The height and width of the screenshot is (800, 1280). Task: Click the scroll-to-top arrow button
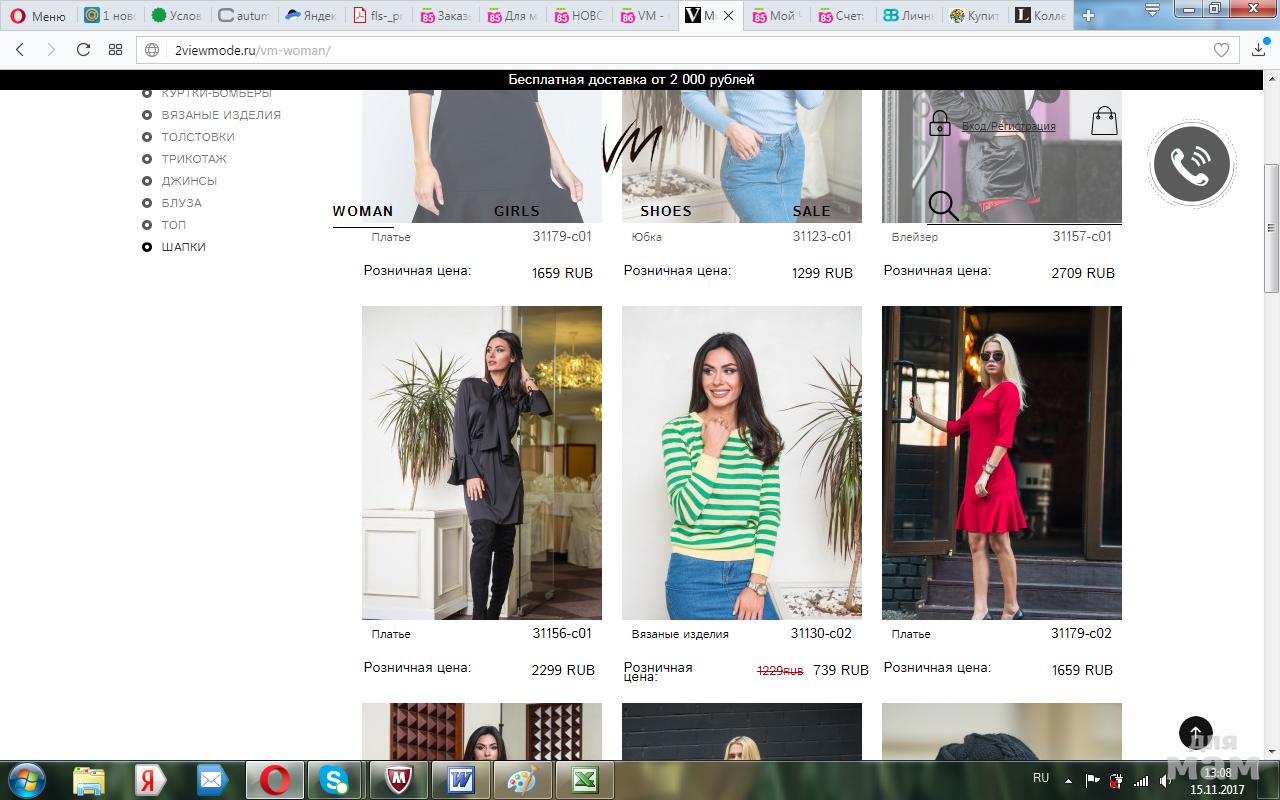pos(1195,734)
